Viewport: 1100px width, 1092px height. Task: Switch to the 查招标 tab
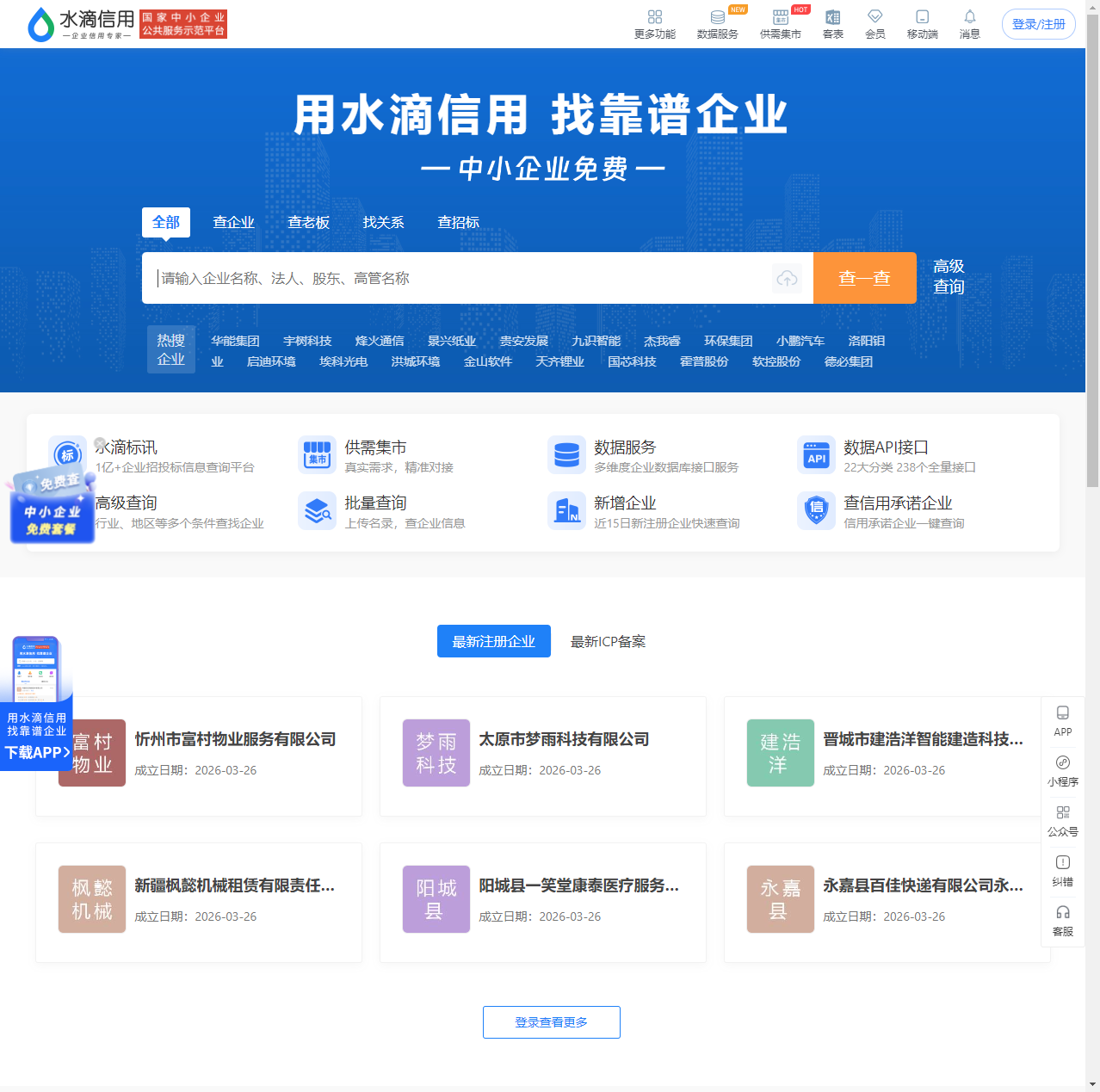[x=458, y=222]
